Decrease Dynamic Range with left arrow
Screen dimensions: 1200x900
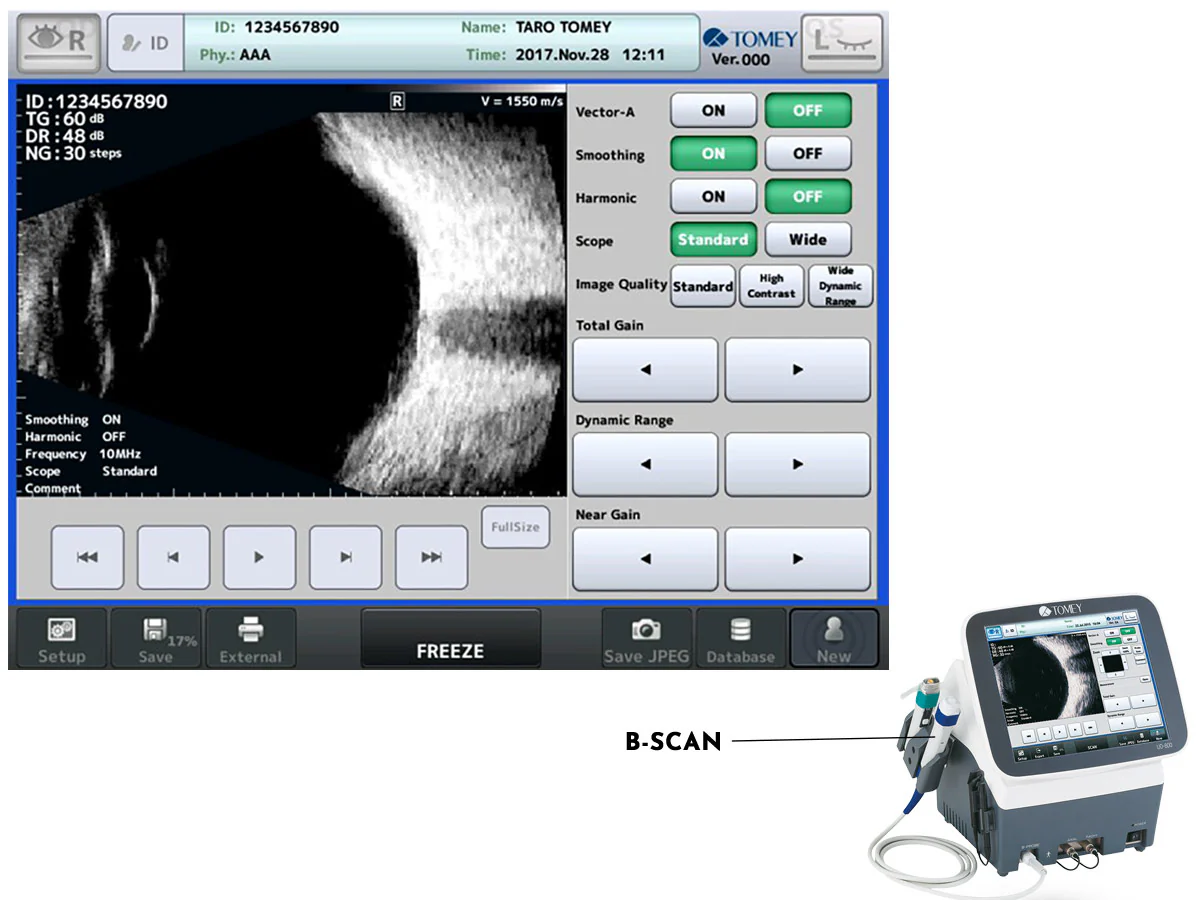[x=645, y=464]
